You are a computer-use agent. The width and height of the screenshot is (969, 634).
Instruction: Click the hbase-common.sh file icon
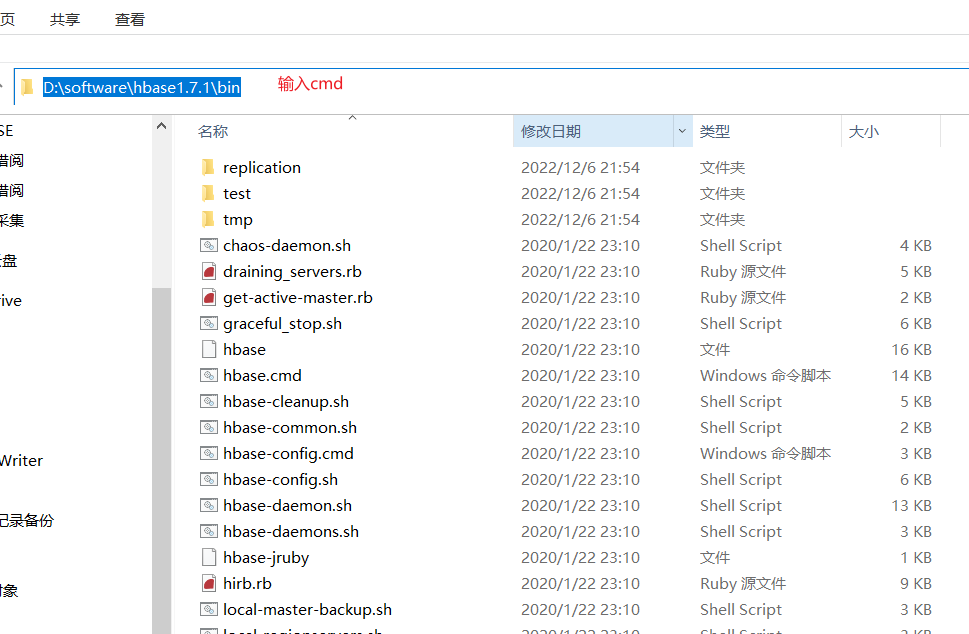[x=209, y=427]
